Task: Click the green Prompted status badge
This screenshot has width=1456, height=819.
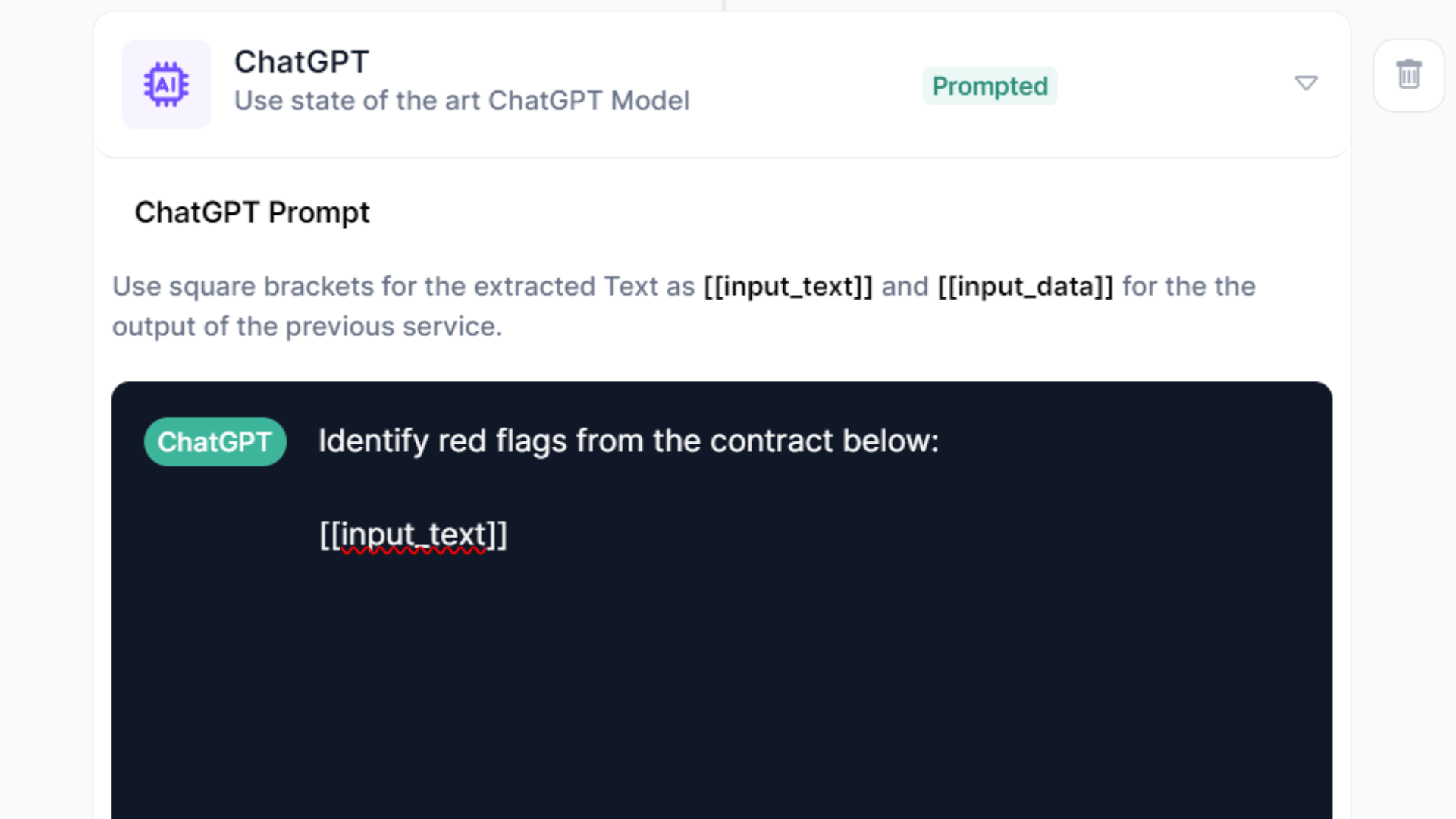Action: coord(990,86)
